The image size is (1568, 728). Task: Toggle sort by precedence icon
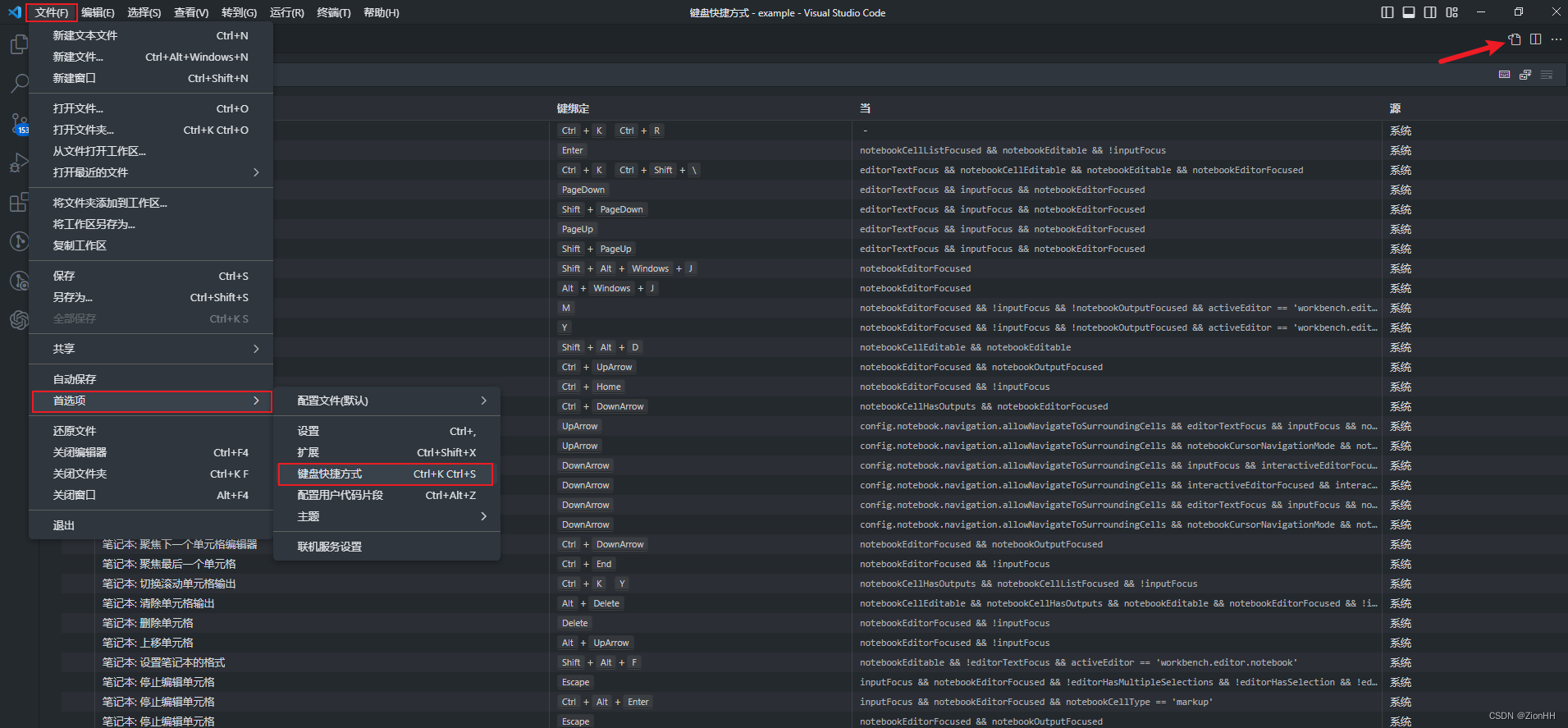(1525, 75)
